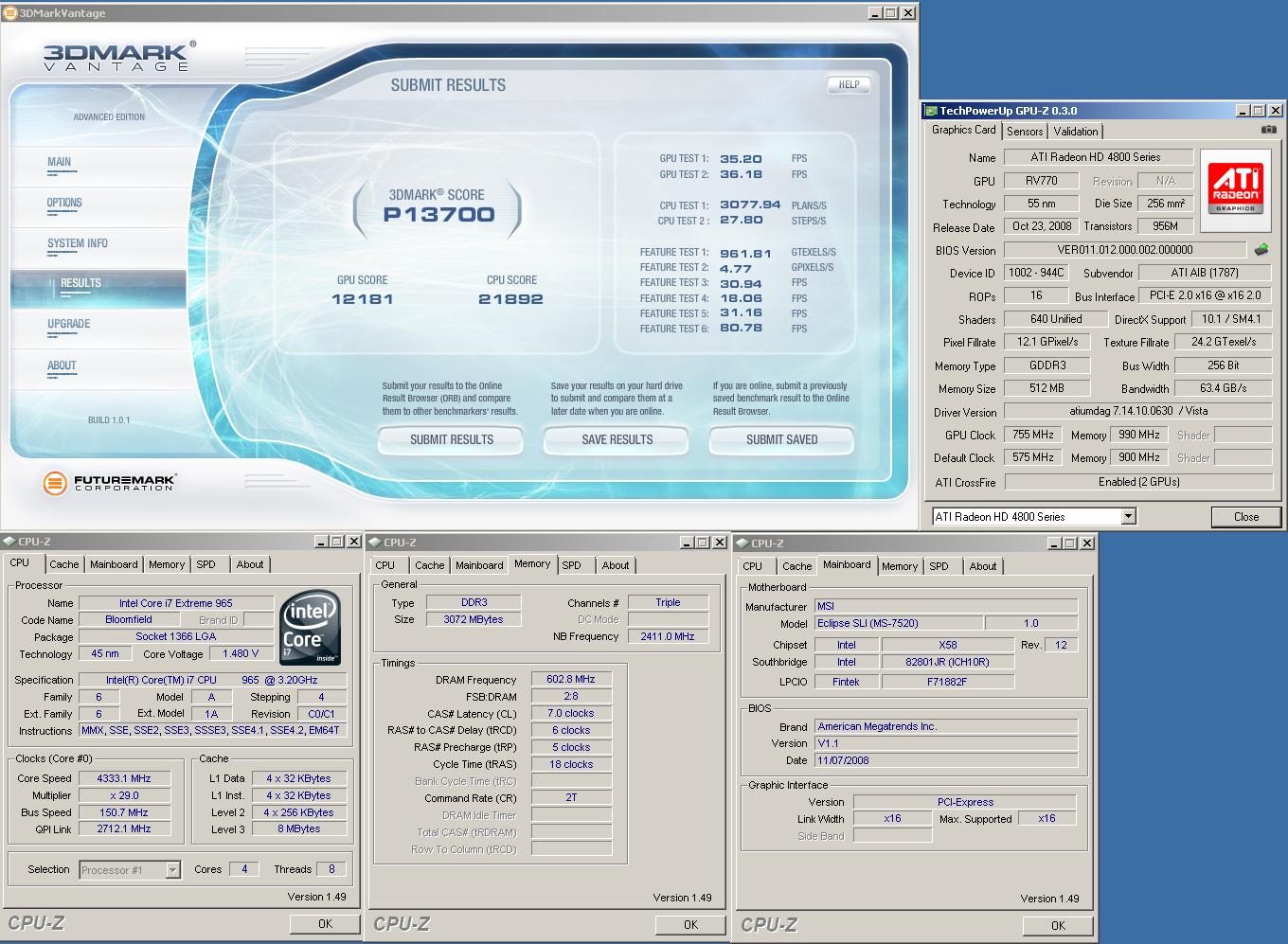Click the HELP button in 3DMark
The height and width of the screenshot is (944, 1288).
pyautogui.click(x=849, y=84)
